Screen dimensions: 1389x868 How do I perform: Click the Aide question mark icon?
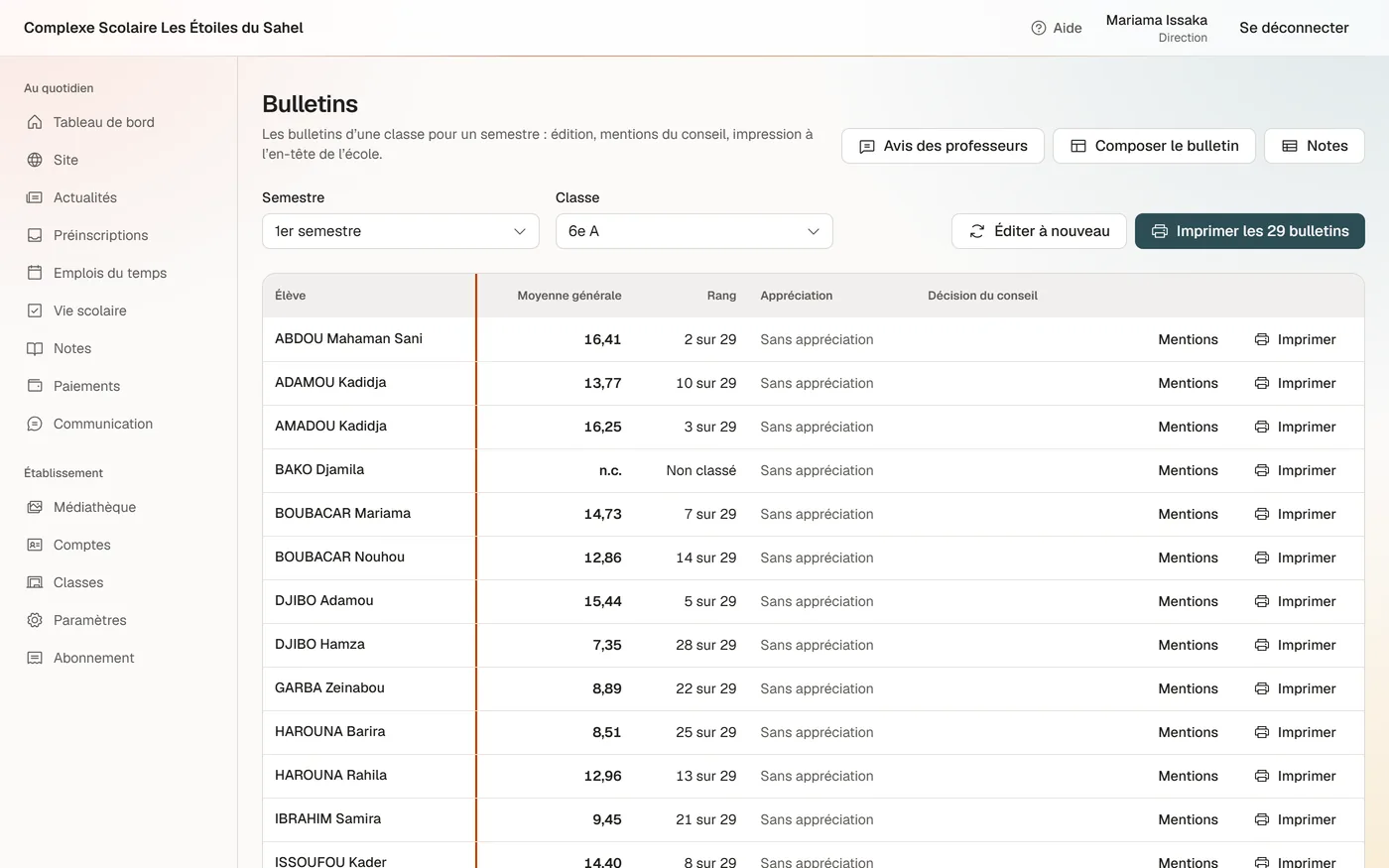click(1039, 28)
